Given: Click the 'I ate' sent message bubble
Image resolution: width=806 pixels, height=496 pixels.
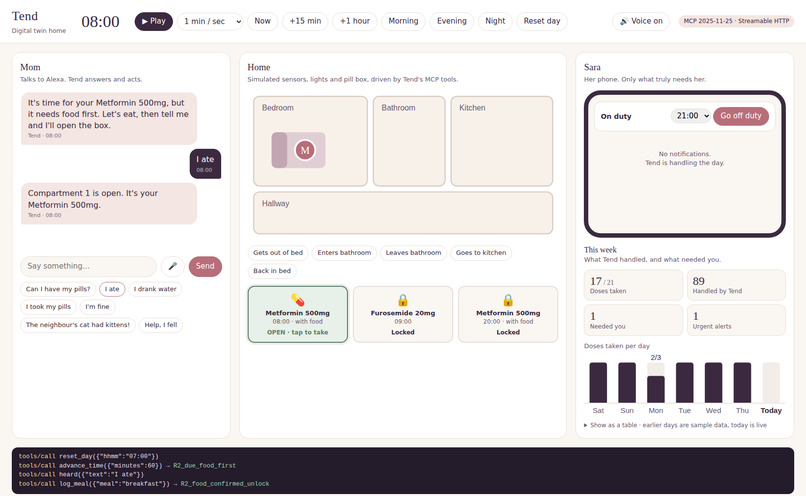Looking at the screenshot, I should coord(205,163).
